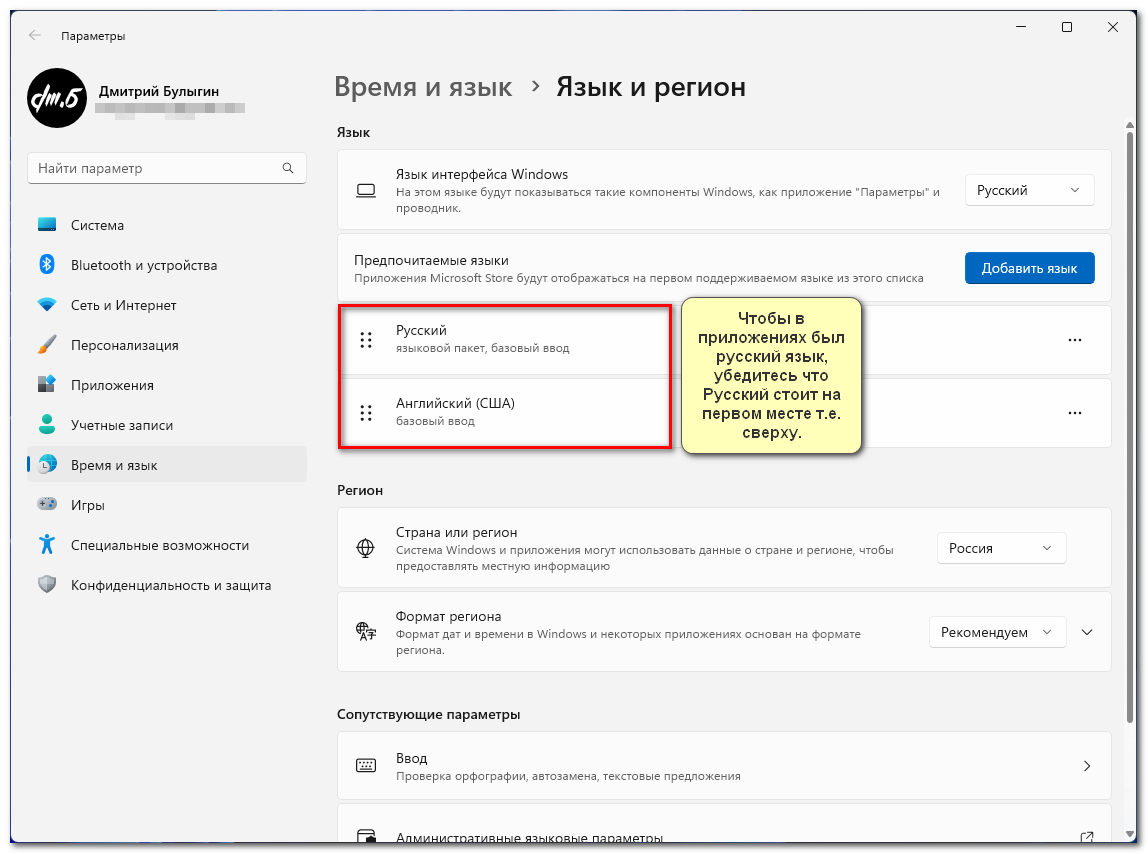Select Игры in sidebar menu
Image resolution: width=1148 pixels, height=854 pixels.
point(87,505)
